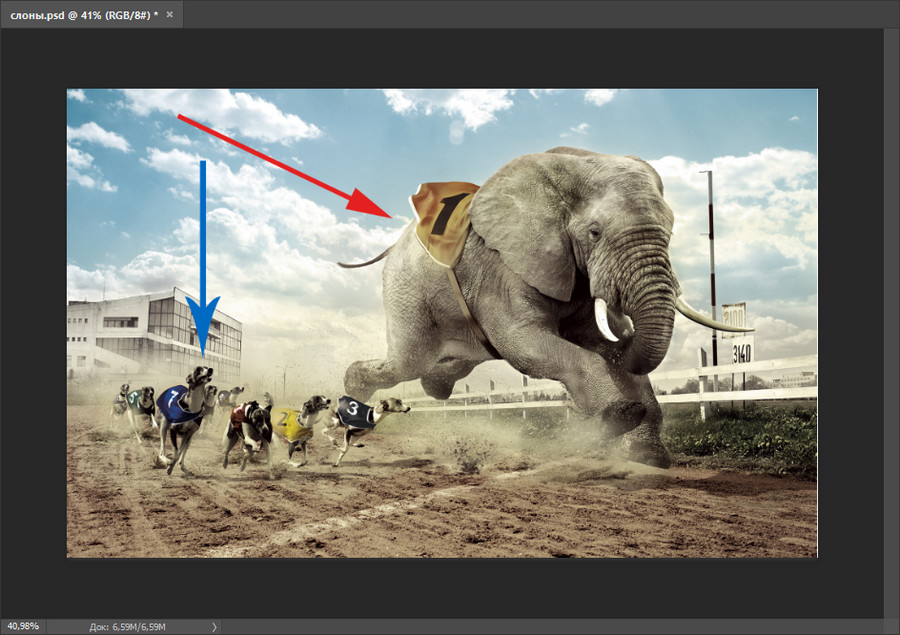Click the dog in the yellow vest
Viewport: 900px width, 635px height.
click(296, 423)
